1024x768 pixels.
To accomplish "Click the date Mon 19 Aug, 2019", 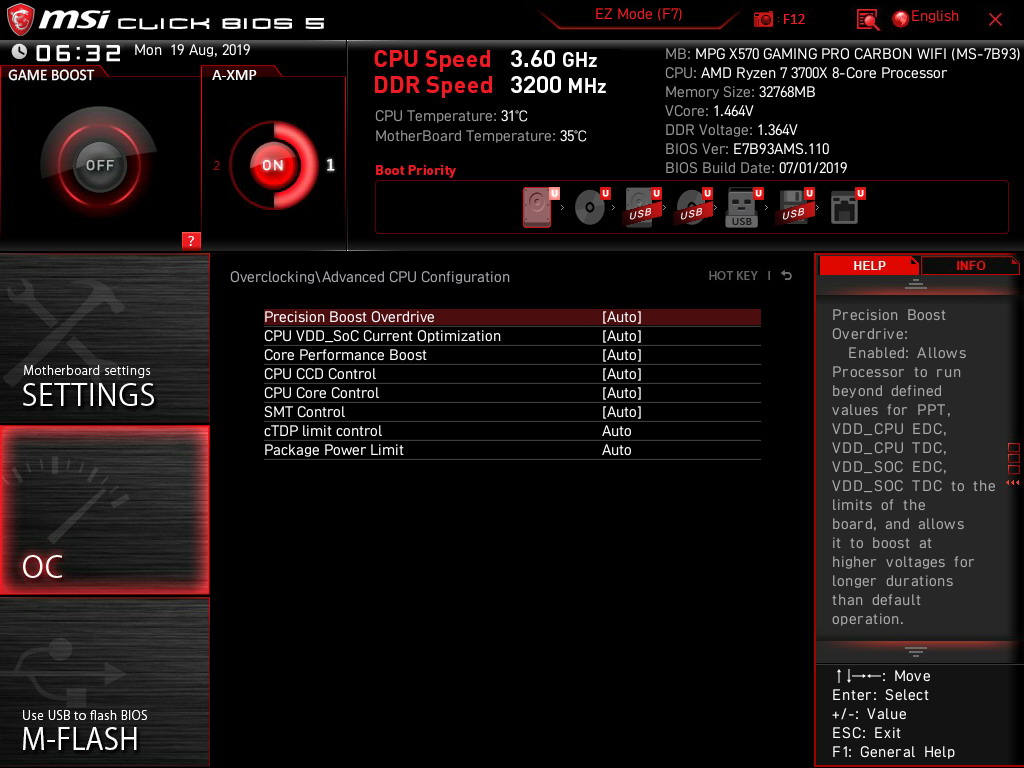I will click(x=192, y=50).
